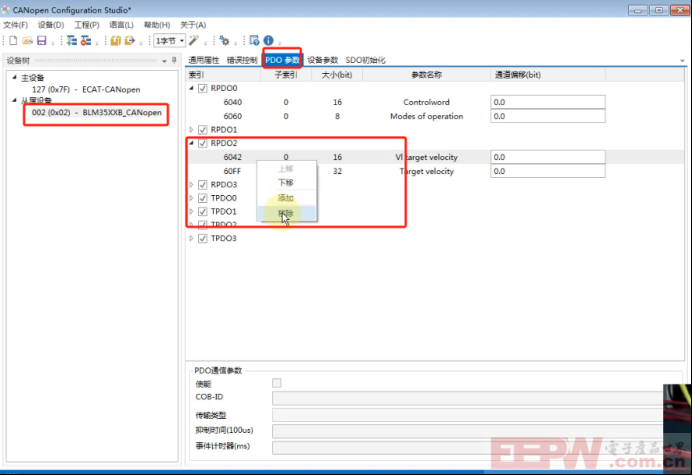The height and width of the screenshot is (475, 692).
Task: Open the 设备(D) menu
Action: click(x=51, y=25)
